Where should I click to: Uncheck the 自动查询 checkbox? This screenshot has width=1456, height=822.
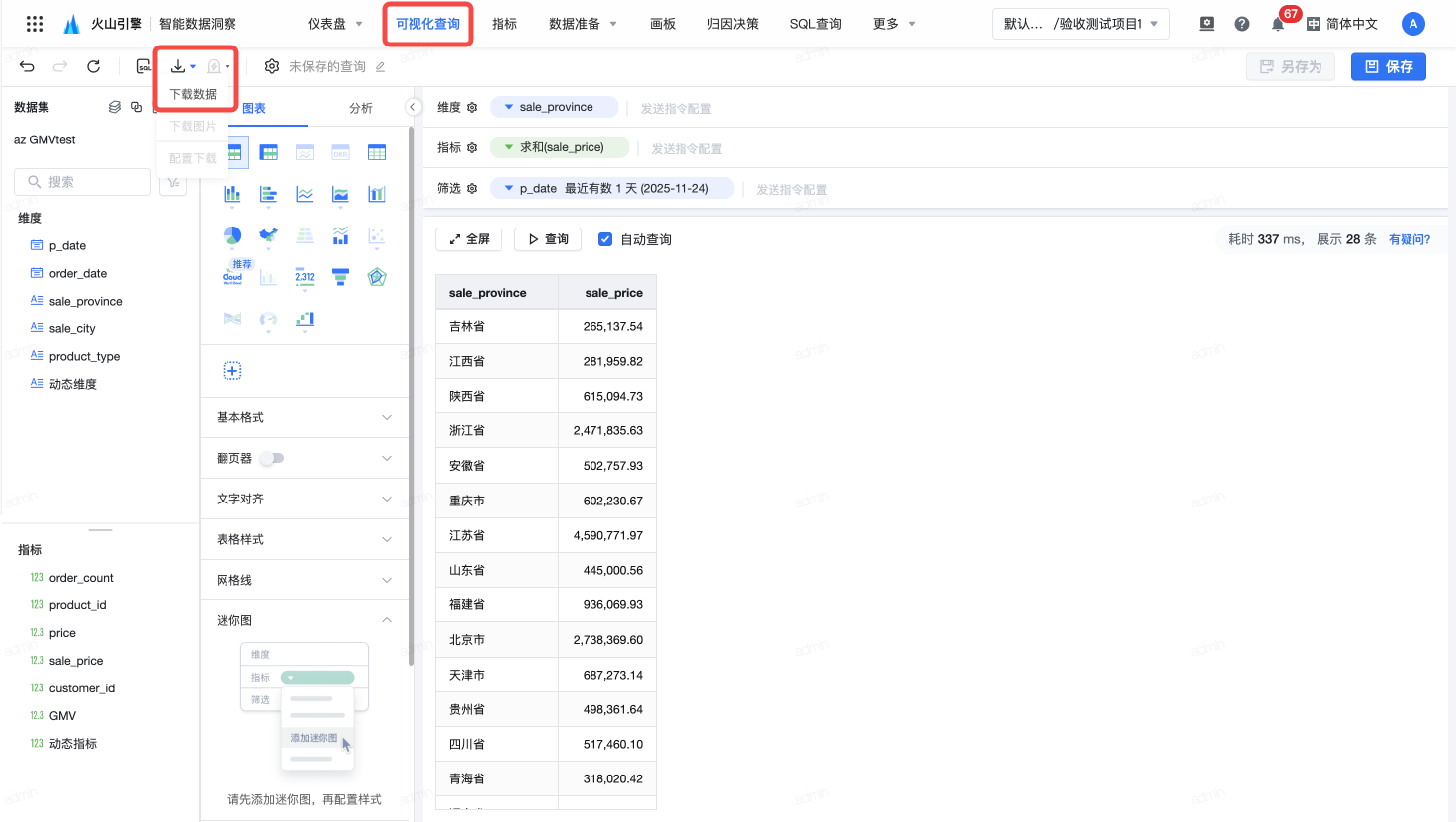pos(605,239)
